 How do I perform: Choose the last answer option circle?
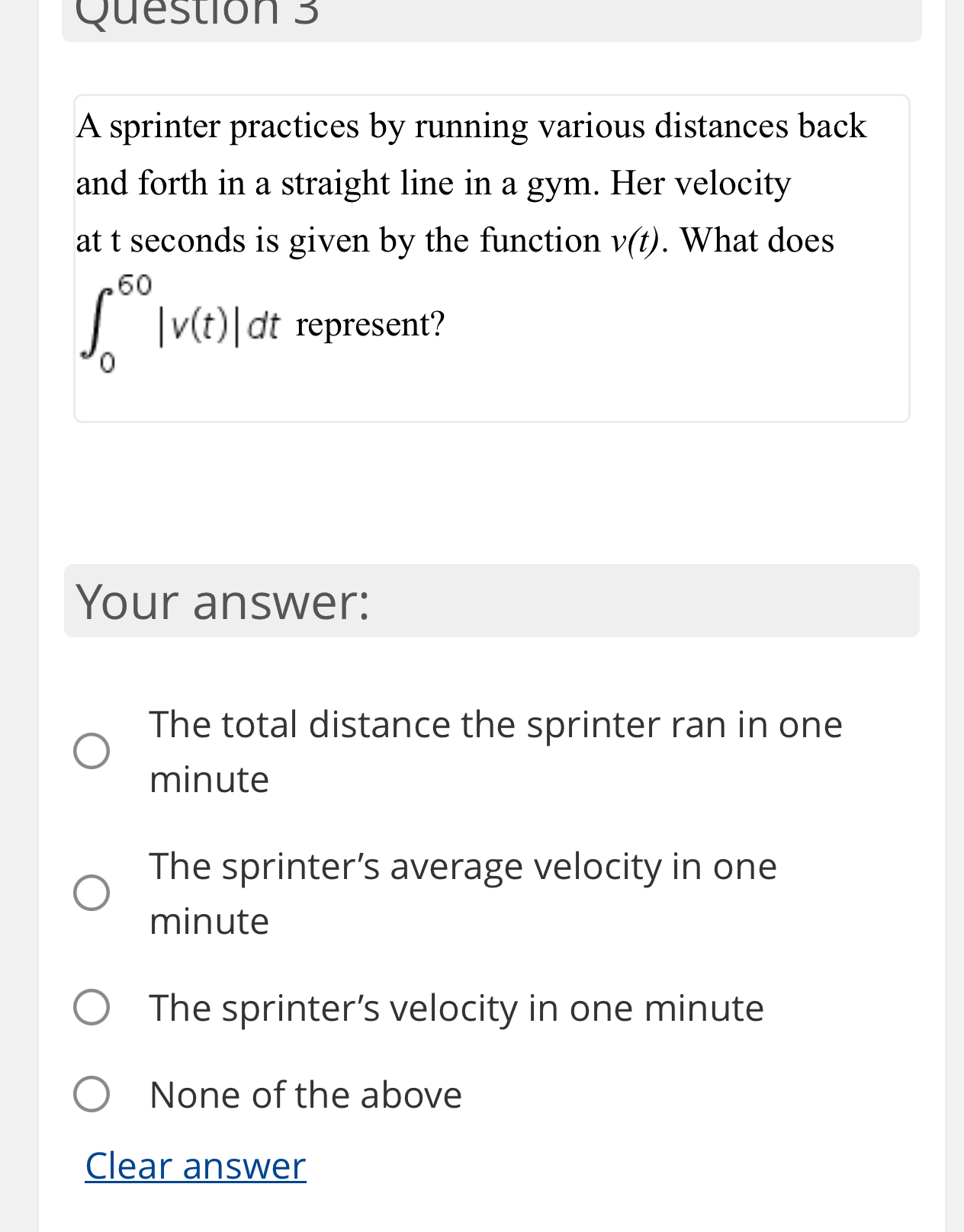(x=91, y=1094)
